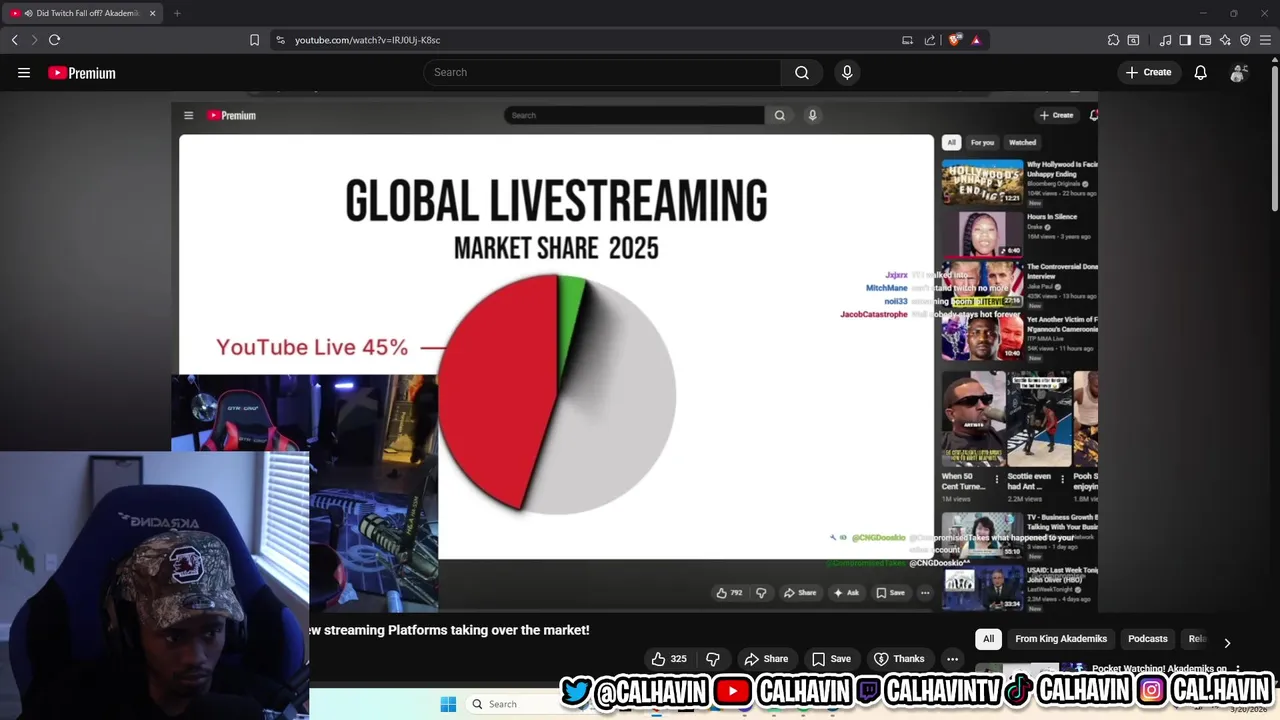Open the YouTube guide hamburger menu
1280x720 pixels.
(24, 72)
